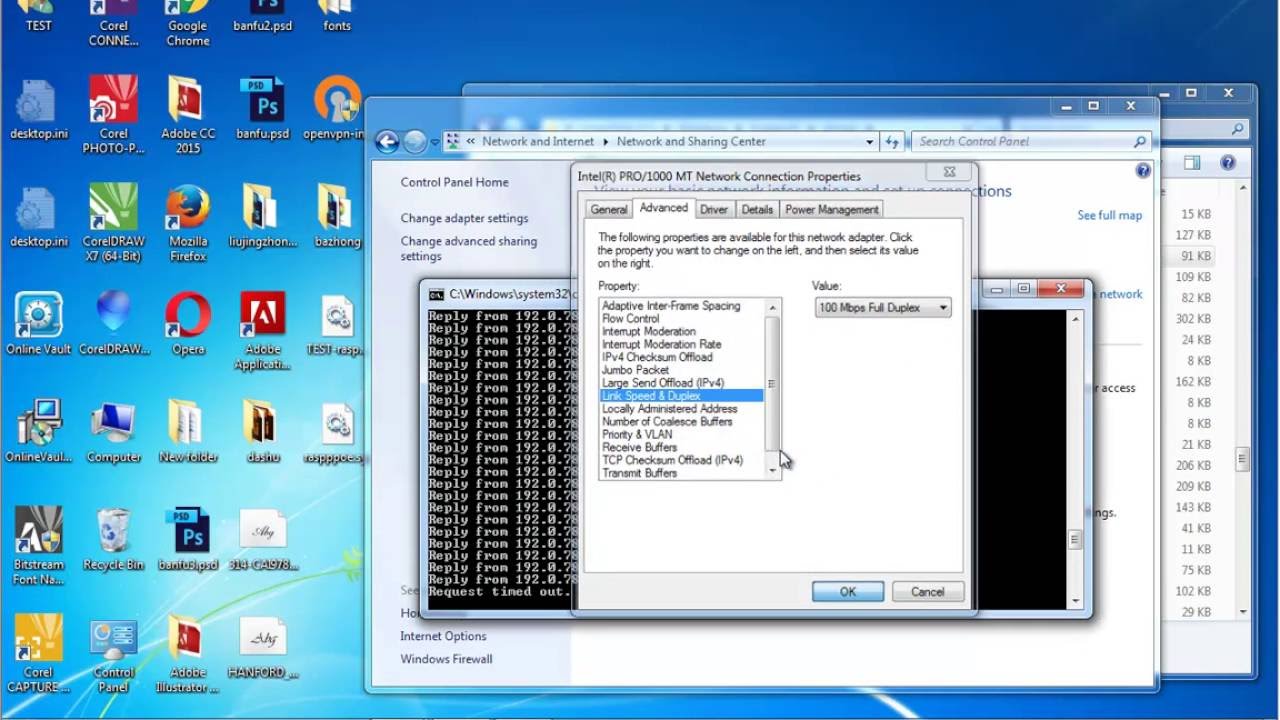Click Cancel in adapter properties dialog
This screenshot has width=1280, height=720.
tap(927, 592)
